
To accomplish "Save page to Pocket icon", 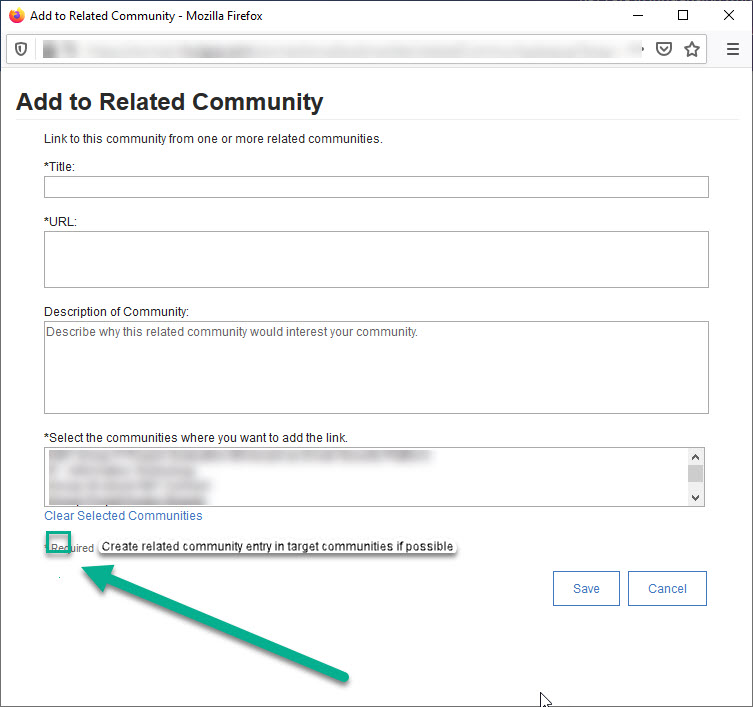I will pyautogui.click(x=663, y=49).
